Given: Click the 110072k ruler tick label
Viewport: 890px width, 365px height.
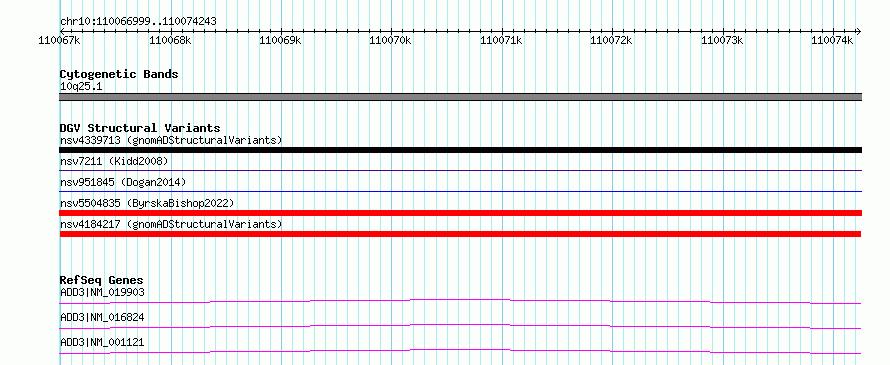Looking at the screenshot, I should tap(612, 40).
